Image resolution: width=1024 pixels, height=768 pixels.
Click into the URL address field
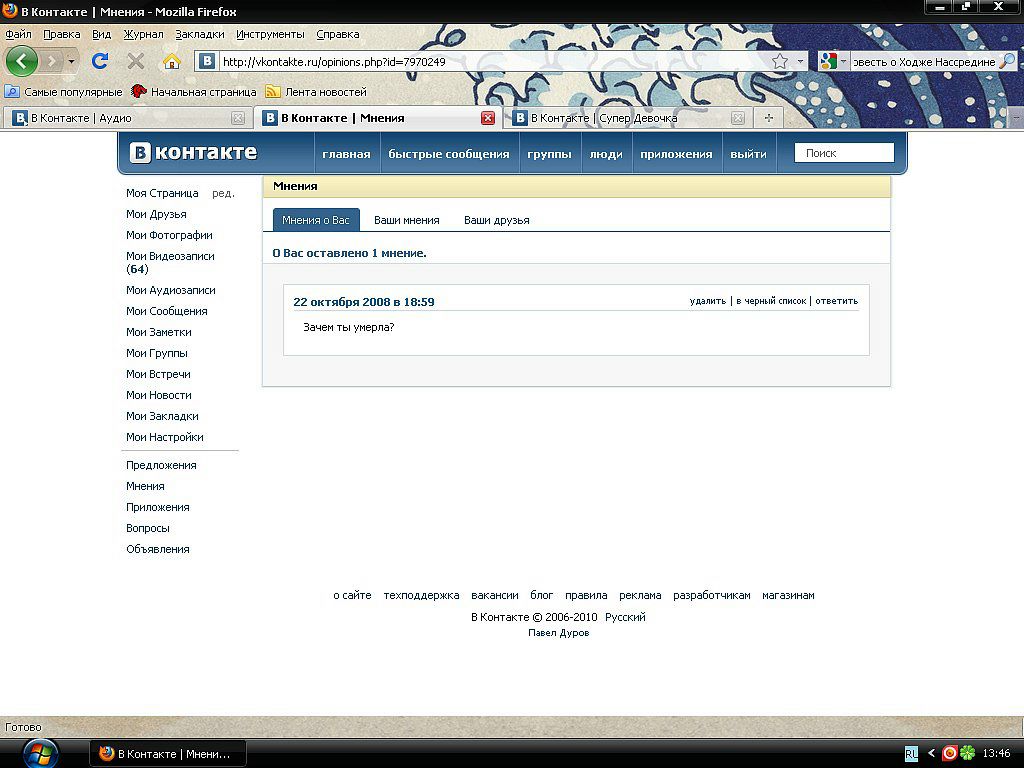[x=494, y=61]
